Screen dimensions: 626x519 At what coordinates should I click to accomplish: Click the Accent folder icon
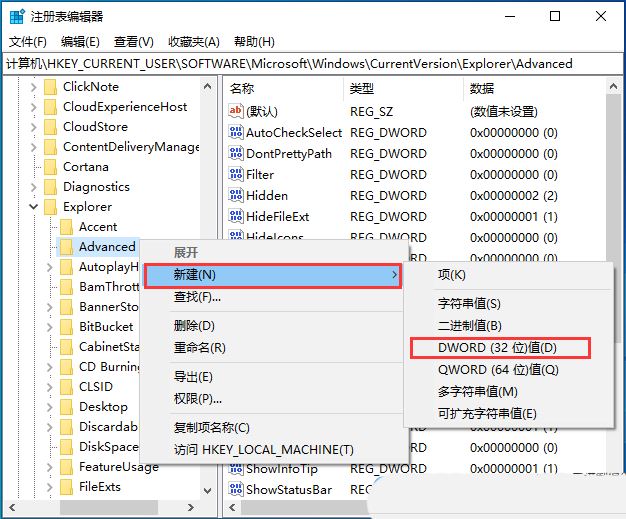pos(66,227)
